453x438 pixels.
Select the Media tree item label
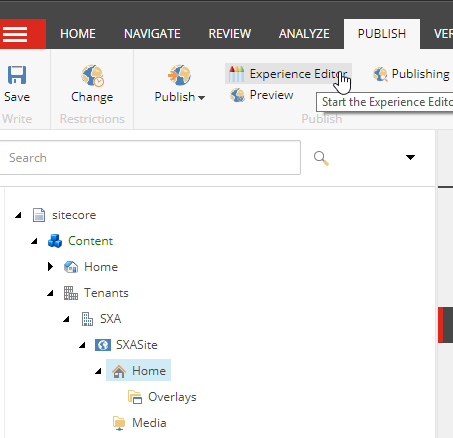149,423
